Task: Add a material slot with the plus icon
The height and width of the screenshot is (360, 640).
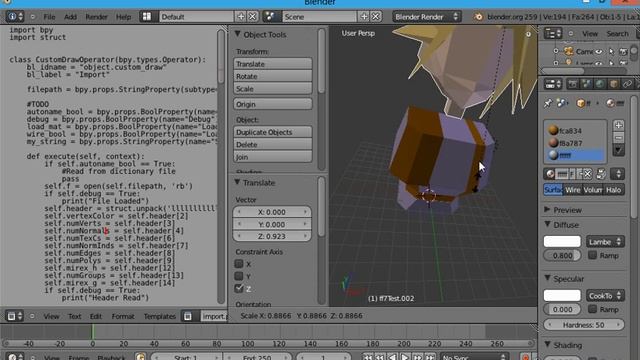Action: (618, 125)
